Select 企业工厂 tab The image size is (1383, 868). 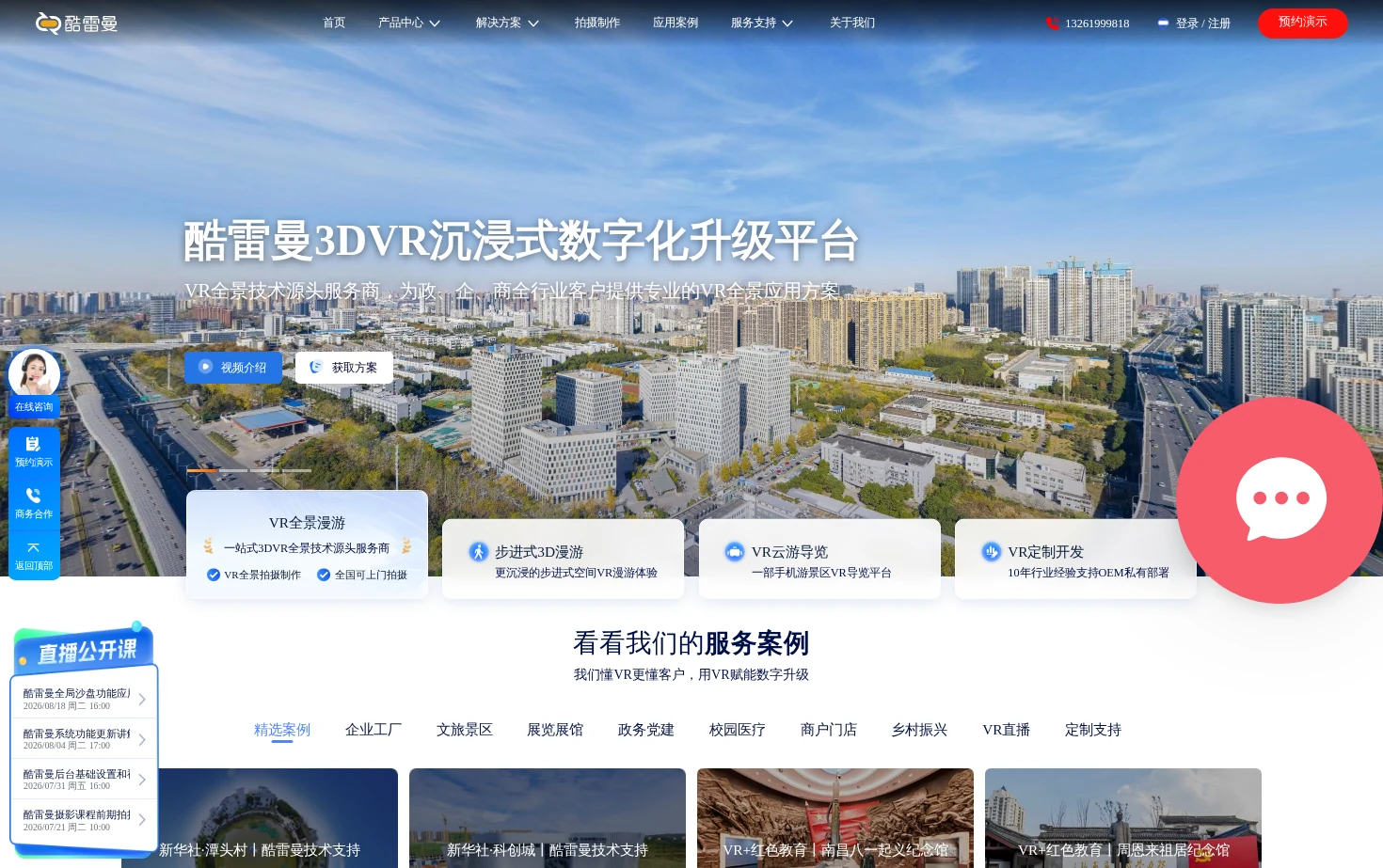coord(374,730)
